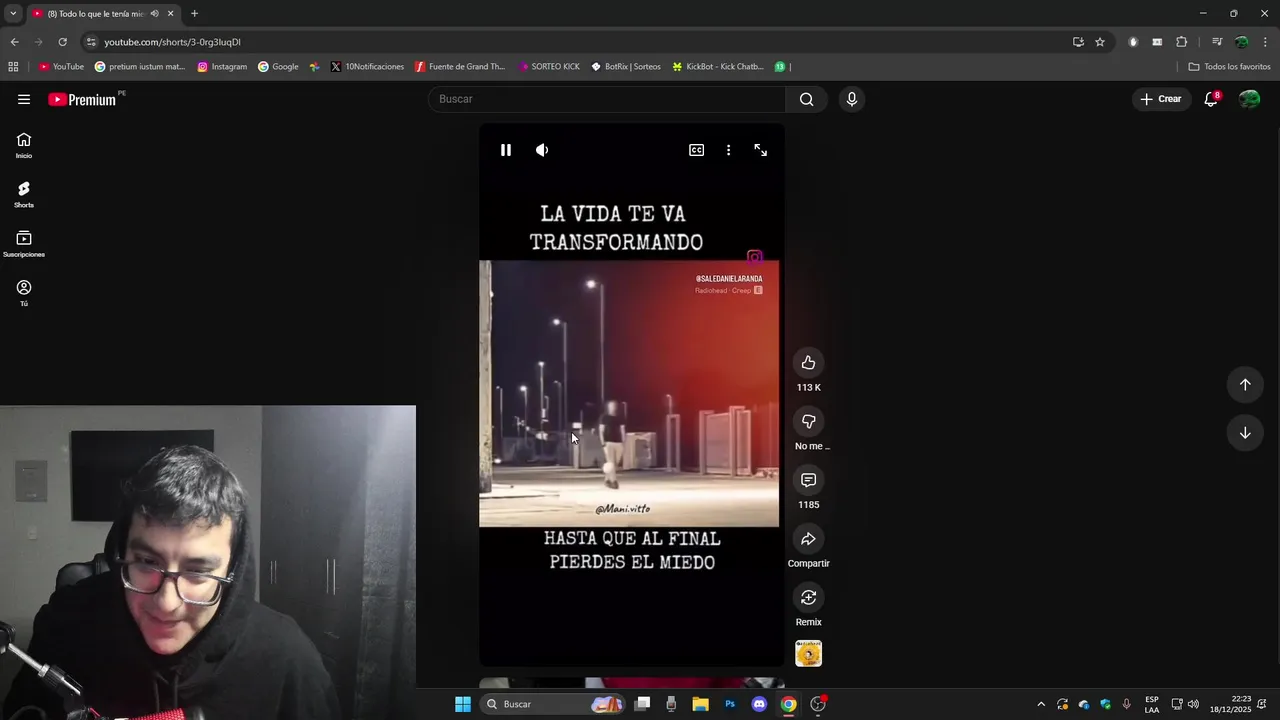Open Chrome media controls icon

(x=1217, y=42)
